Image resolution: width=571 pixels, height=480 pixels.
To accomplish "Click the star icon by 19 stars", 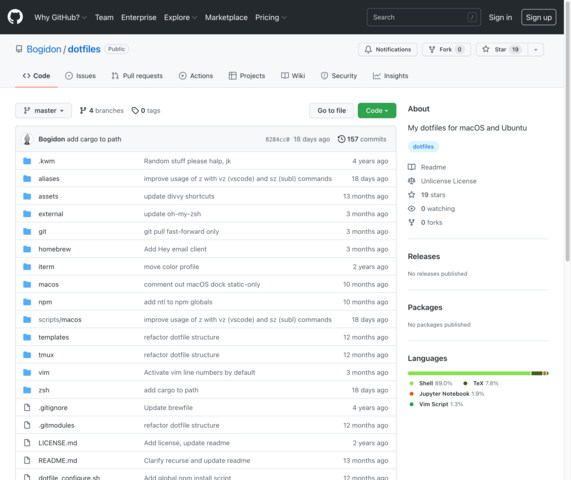I will tap(411, 195).
